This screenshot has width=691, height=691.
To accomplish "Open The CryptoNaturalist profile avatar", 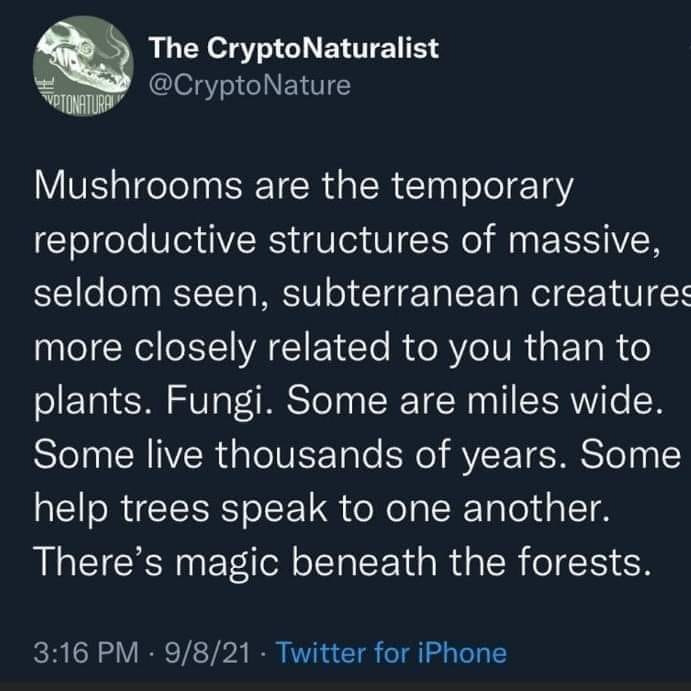I will tap(83, 66).
